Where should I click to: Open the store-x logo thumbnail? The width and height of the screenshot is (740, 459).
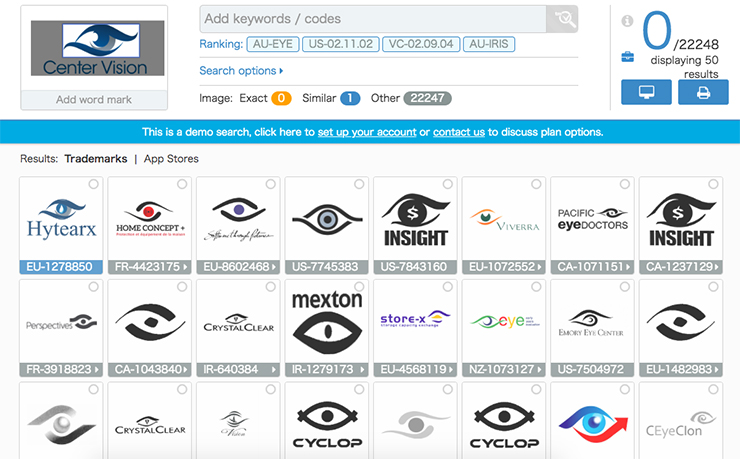pyautogui.click(x=415, y=319)
